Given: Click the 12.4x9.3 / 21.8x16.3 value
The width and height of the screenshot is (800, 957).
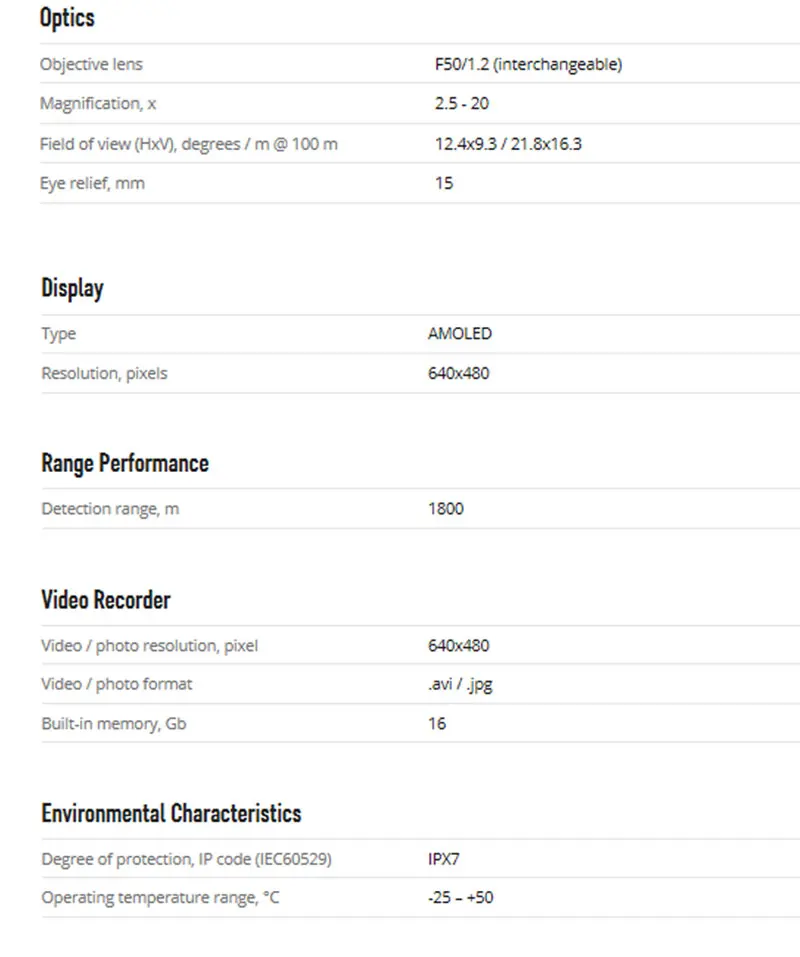Looking at the screenshot, I should [x=507, y=144].
